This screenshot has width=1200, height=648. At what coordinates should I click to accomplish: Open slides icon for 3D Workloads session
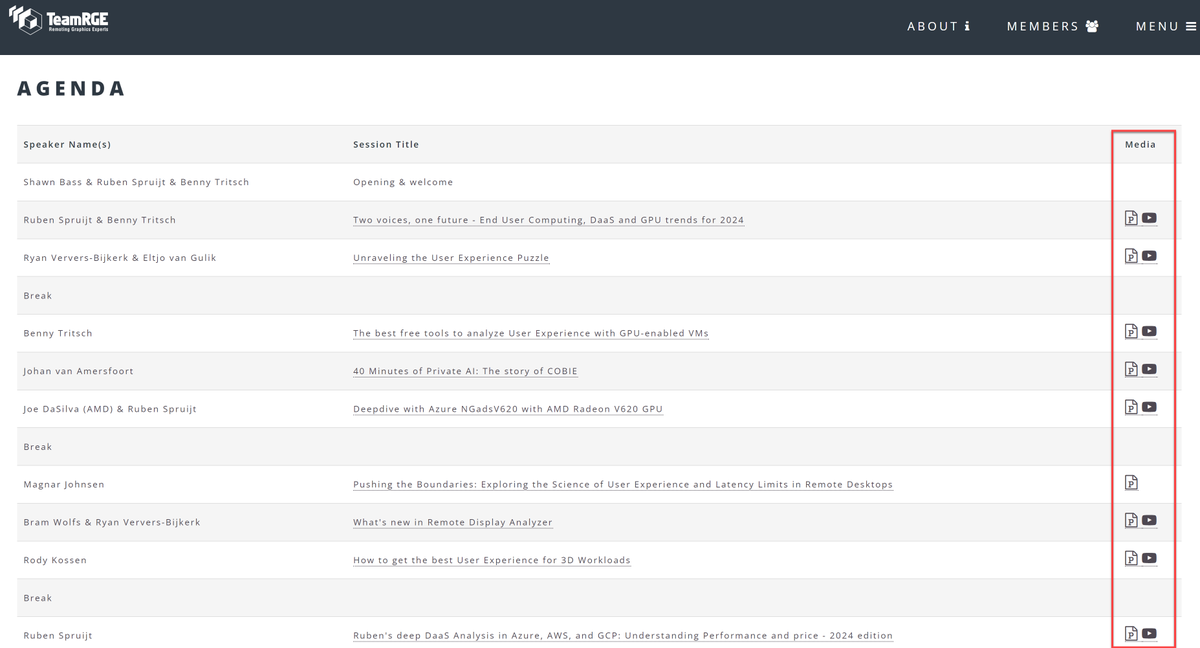click(1131, 558)
